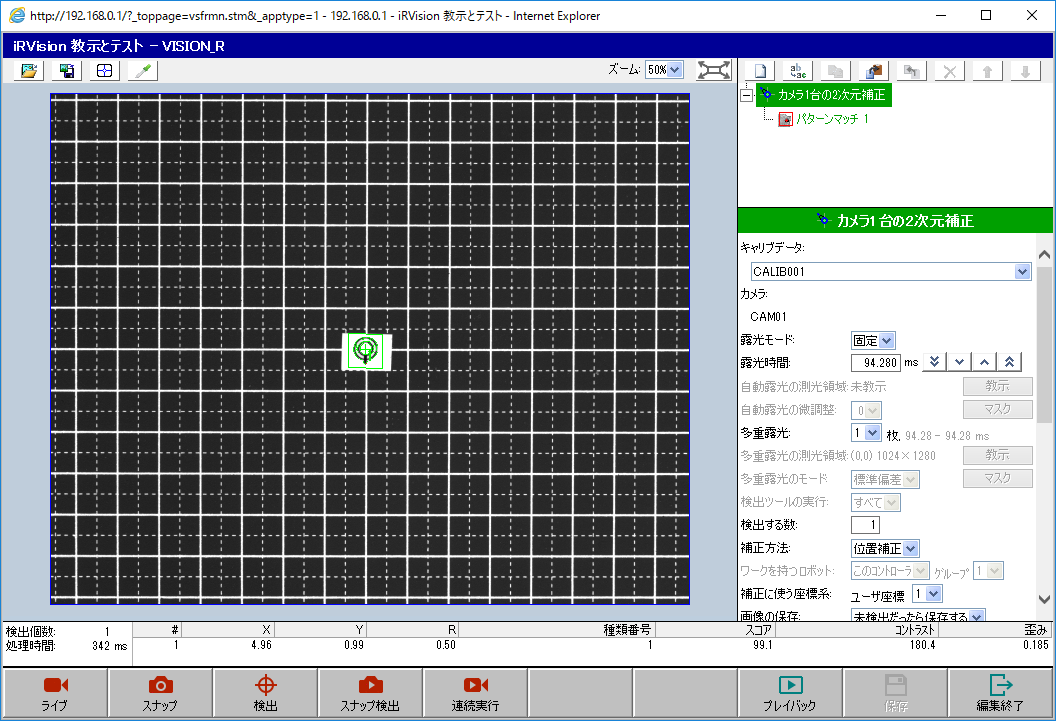
Task: Start 連続実行 continuous run
Action: click(x=475, y=693)
